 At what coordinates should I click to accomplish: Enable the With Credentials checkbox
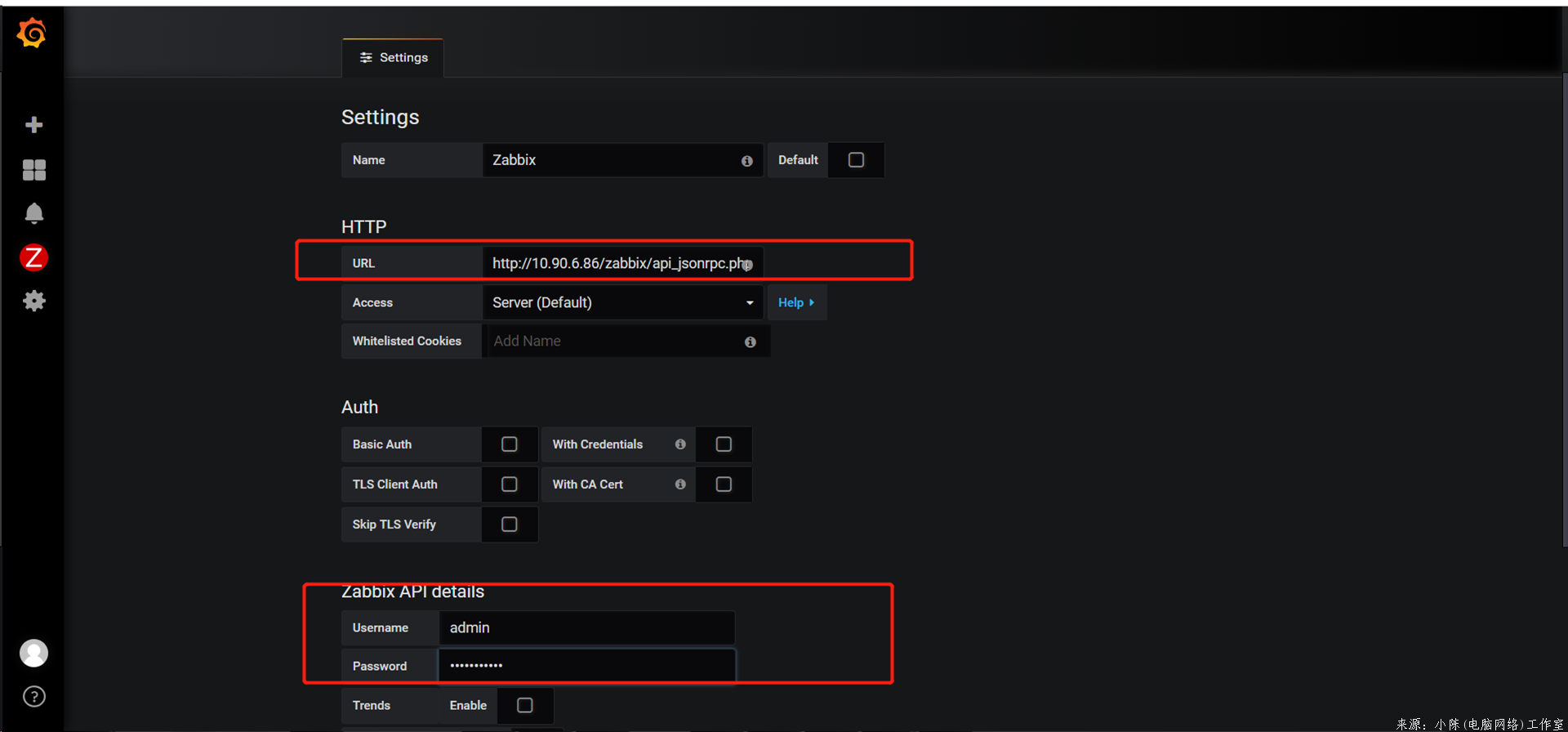[724, 444]
